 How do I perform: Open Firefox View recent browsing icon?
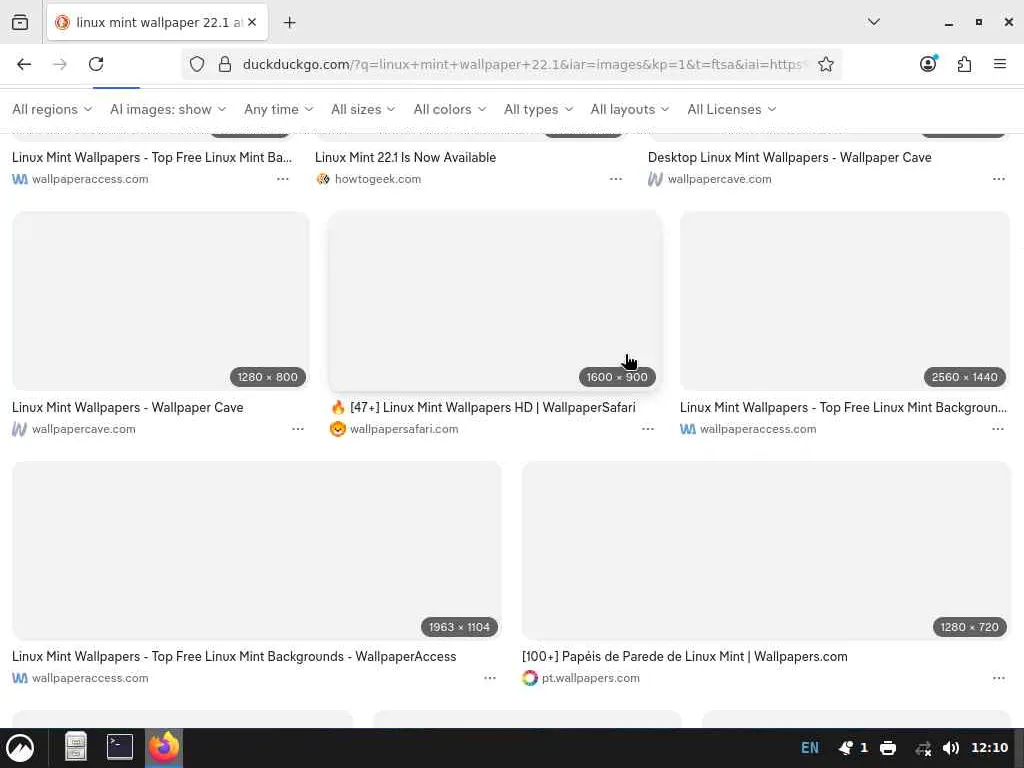[20, 22]
